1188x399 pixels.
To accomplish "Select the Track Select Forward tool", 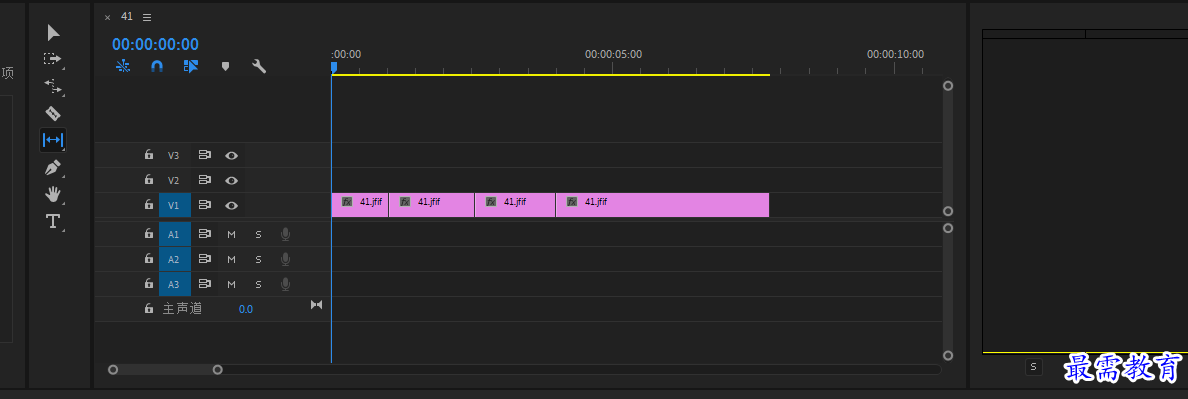I will (52, 59).
